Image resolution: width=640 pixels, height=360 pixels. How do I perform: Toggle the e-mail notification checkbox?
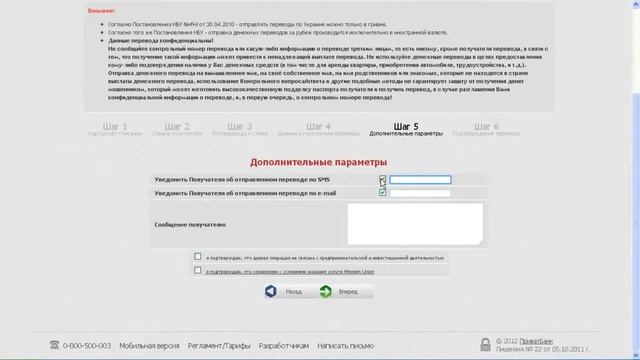point(382,192)
